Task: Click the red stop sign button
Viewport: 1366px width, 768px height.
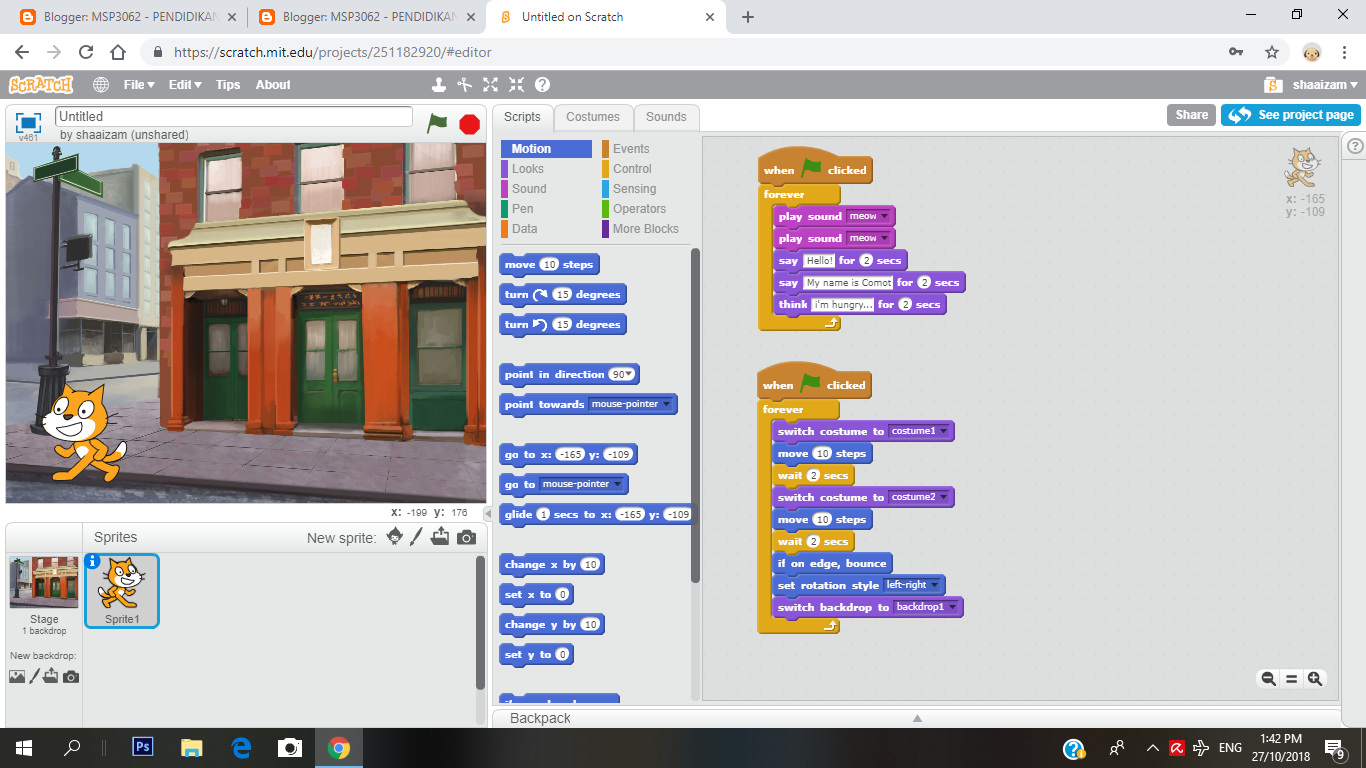Action: coord(469,124)
